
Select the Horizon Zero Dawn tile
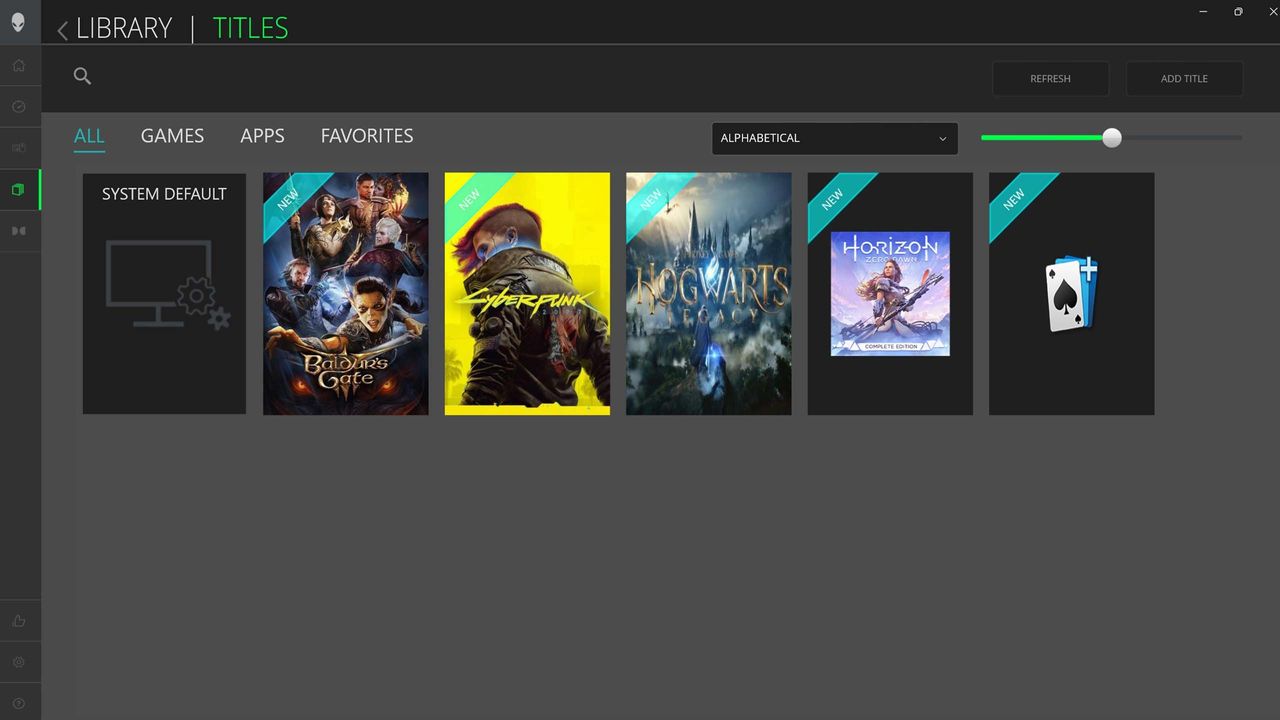[x=890, y=293]
